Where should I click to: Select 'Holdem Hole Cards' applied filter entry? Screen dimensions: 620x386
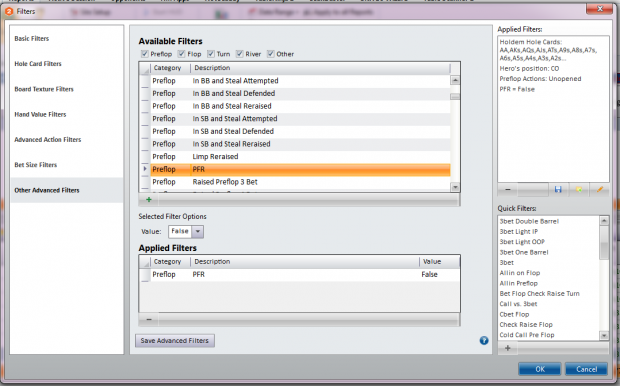549,50
